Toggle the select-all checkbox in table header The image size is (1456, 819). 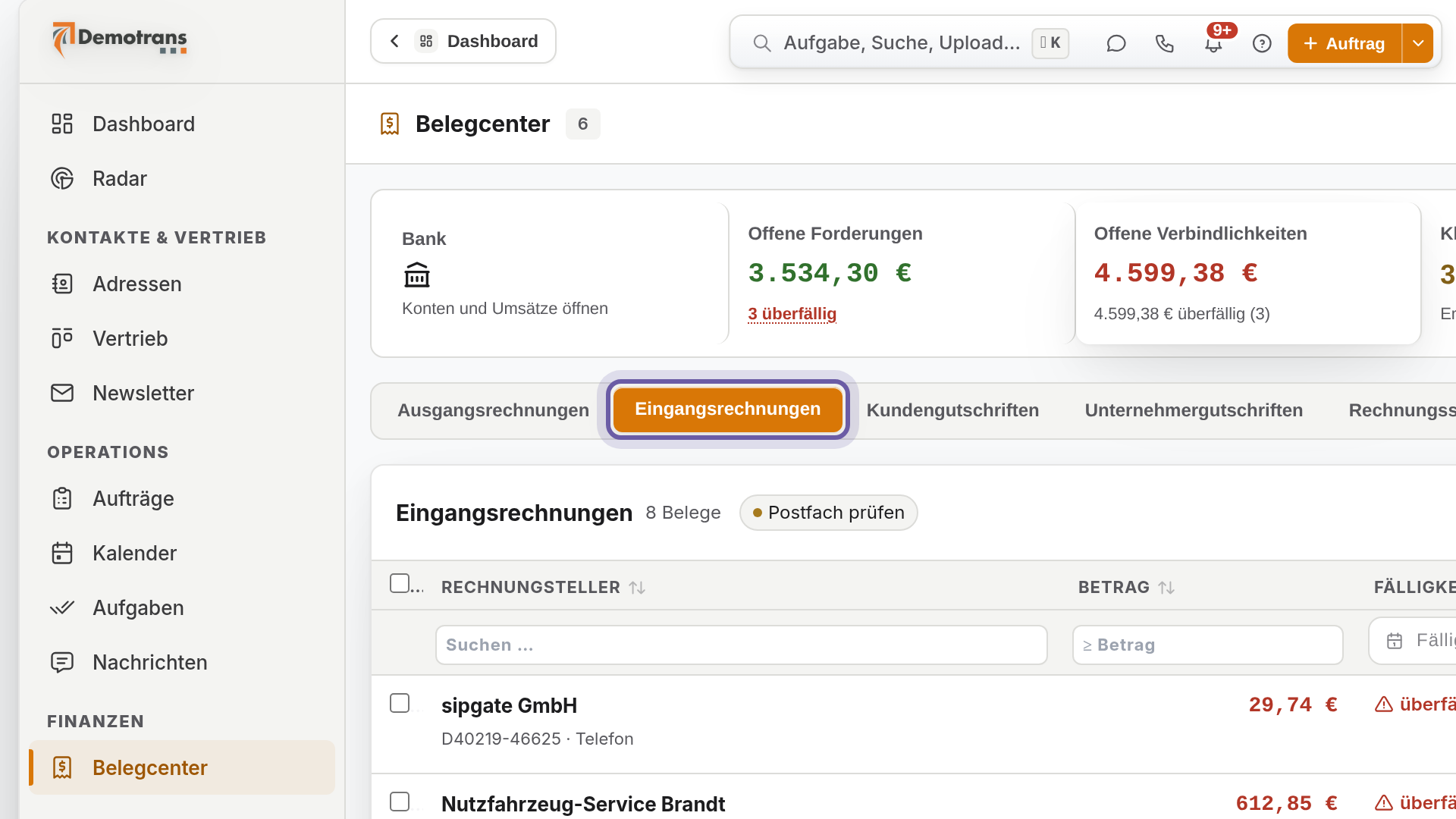pos(400,583)
